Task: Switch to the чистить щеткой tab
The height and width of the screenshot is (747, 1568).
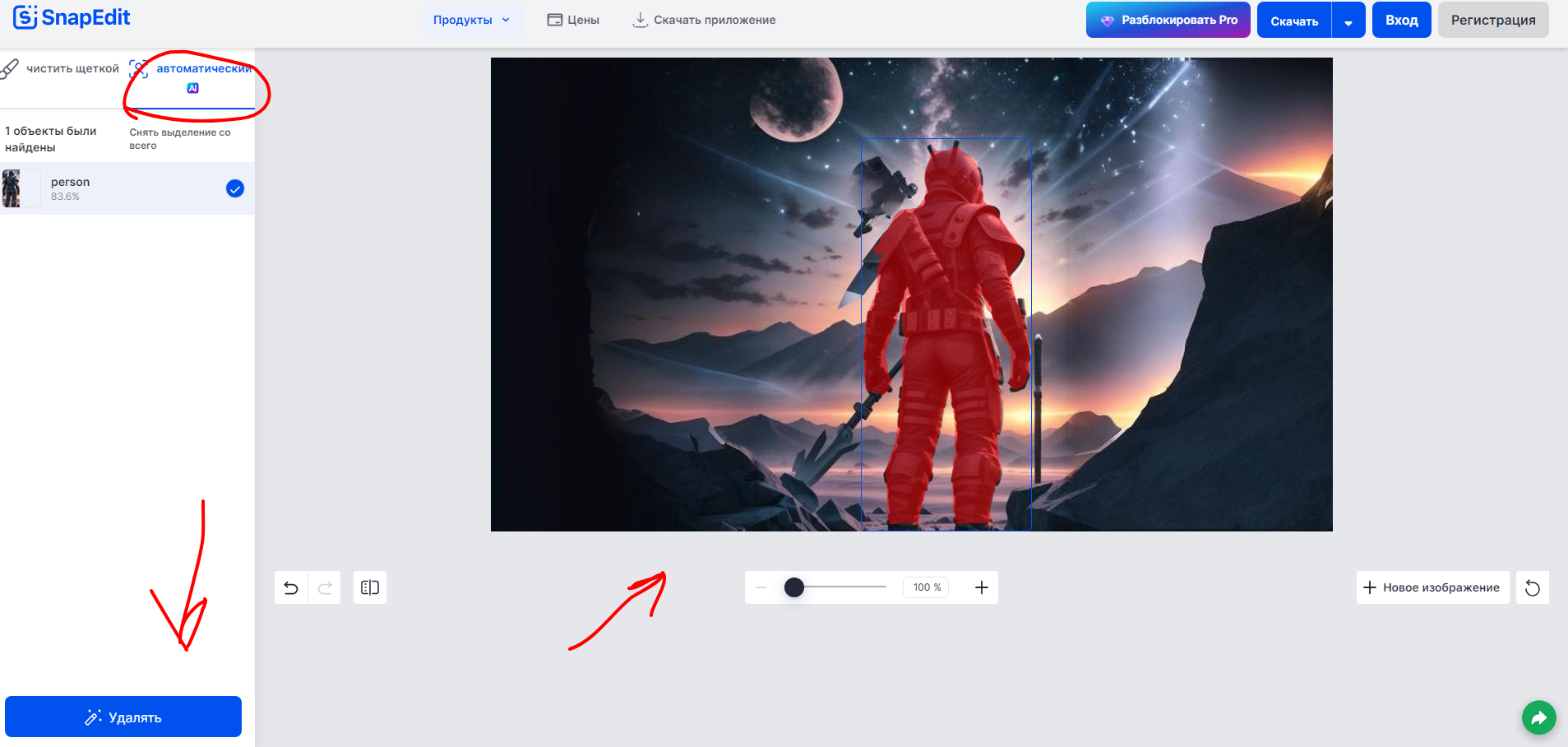Action: pyautogui.click(x=62, y=69)
